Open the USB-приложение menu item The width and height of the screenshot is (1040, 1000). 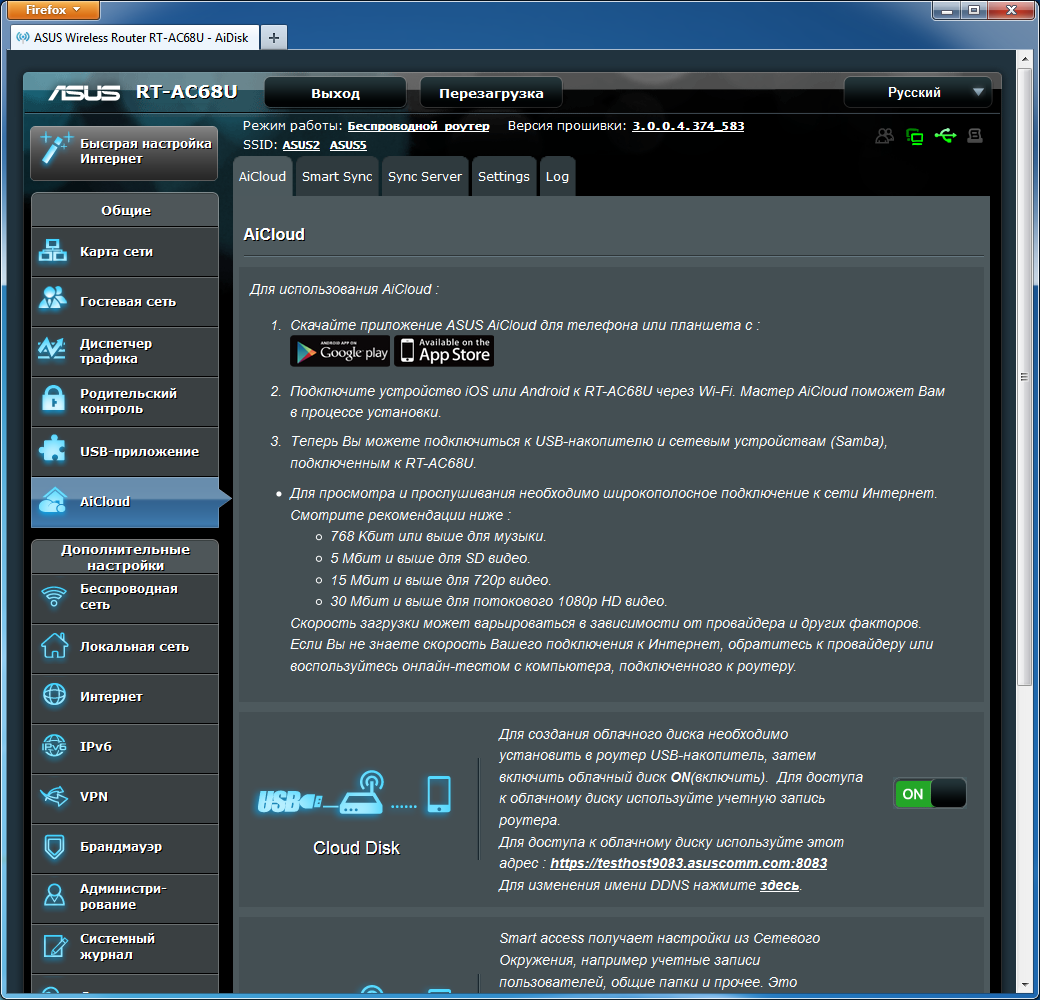point(125,452)
